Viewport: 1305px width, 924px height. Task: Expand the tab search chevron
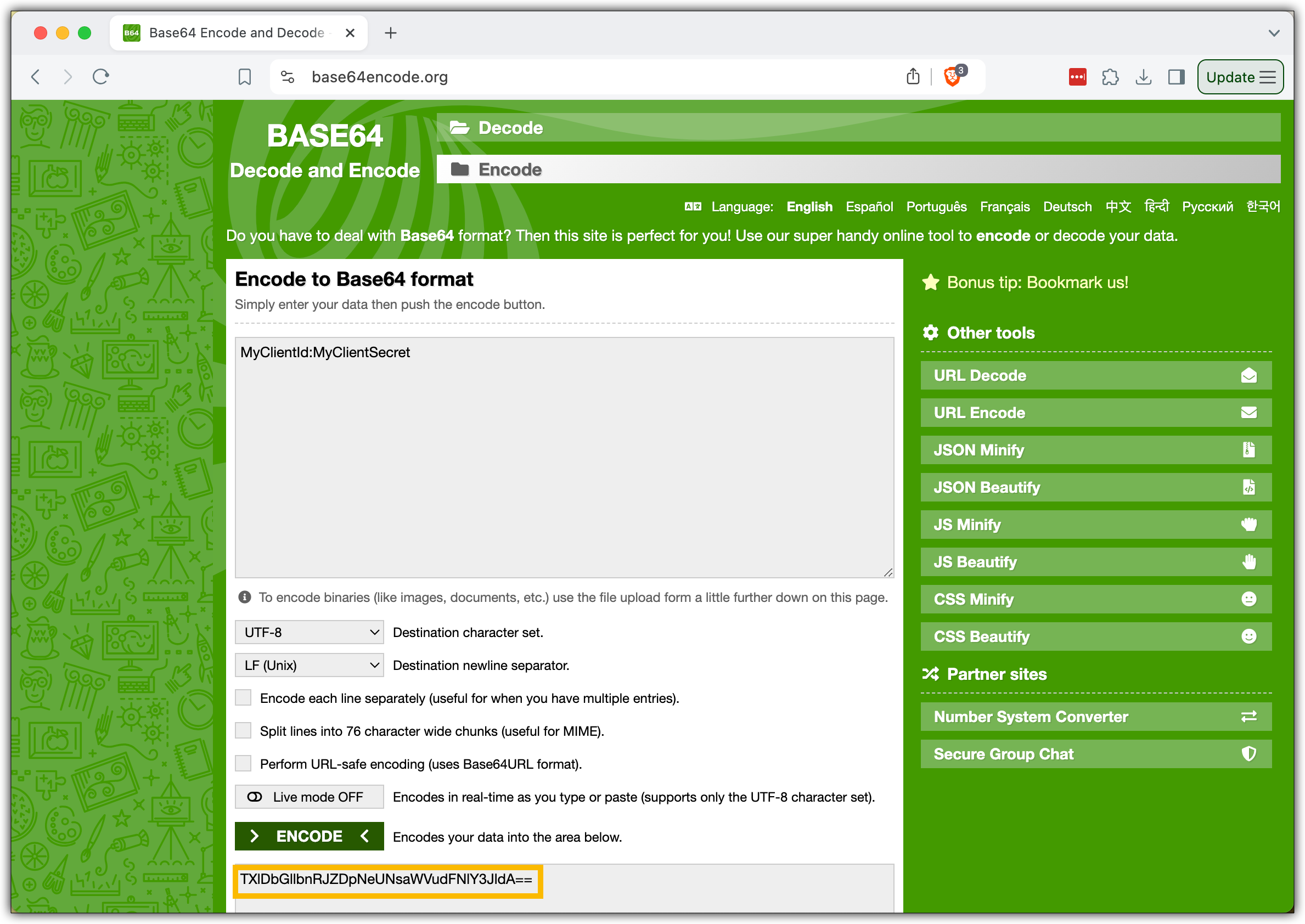tap(1274, 33)
